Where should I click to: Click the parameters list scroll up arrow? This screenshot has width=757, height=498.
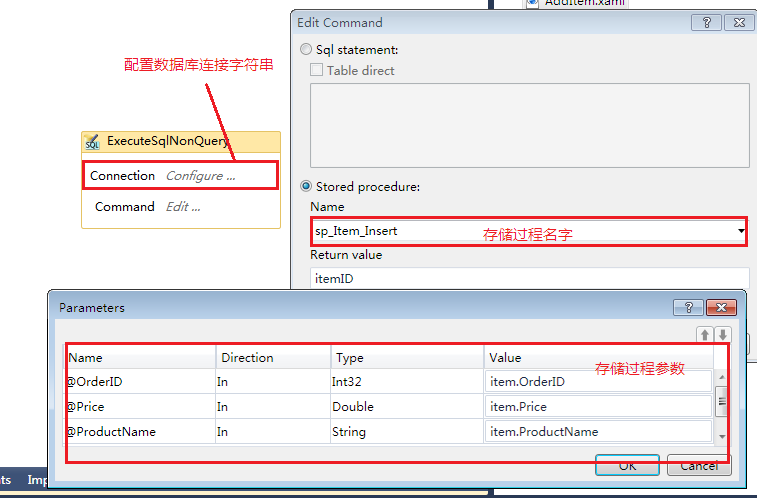pyautogui.click(x=722, y=377)
